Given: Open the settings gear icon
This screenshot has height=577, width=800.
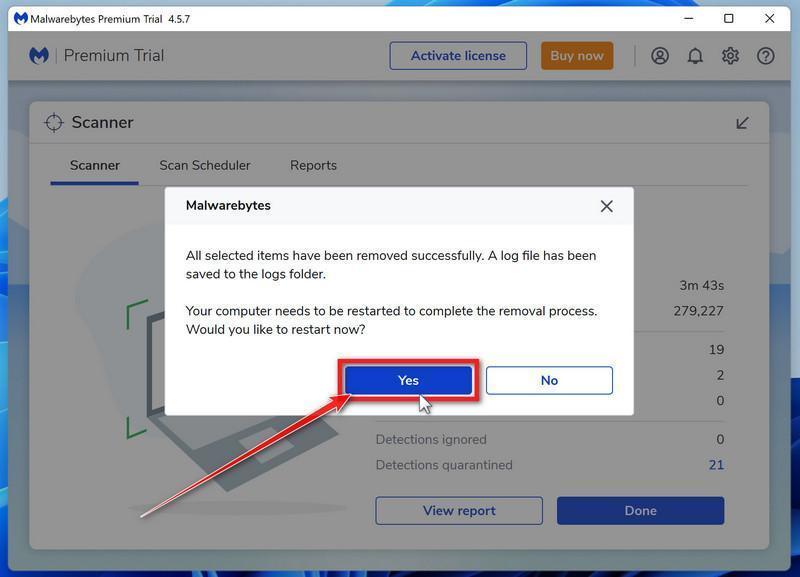Looking at the screenshot, I should click(730, 56).
